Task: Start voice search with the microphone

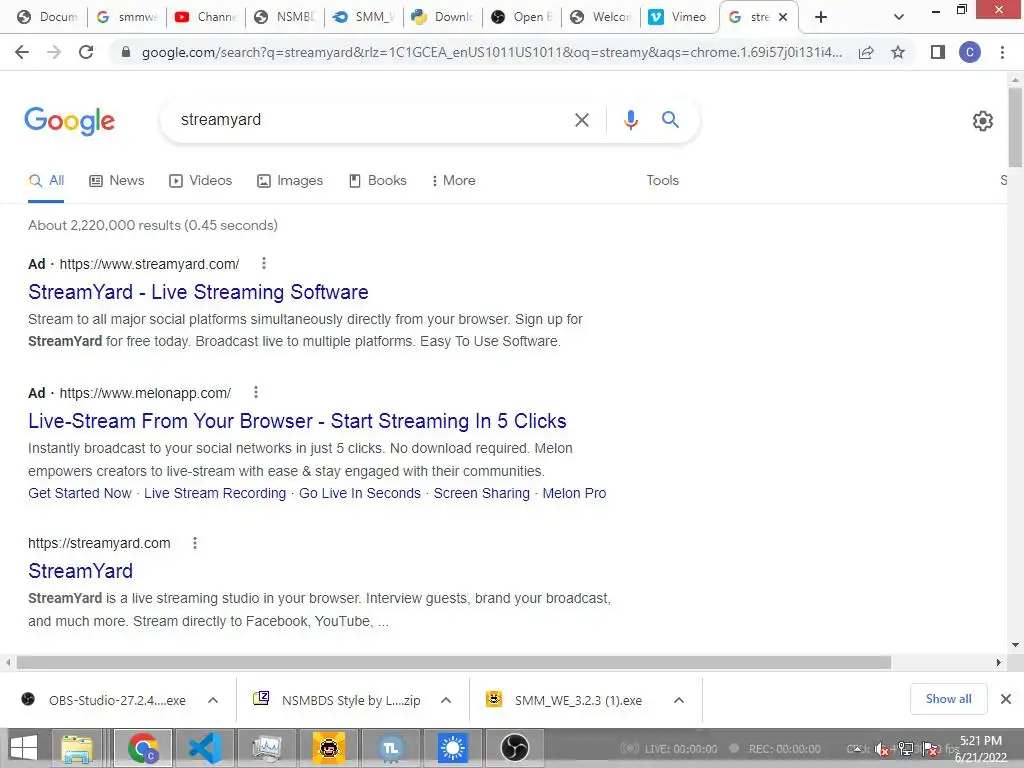Action: coord(630,120)
